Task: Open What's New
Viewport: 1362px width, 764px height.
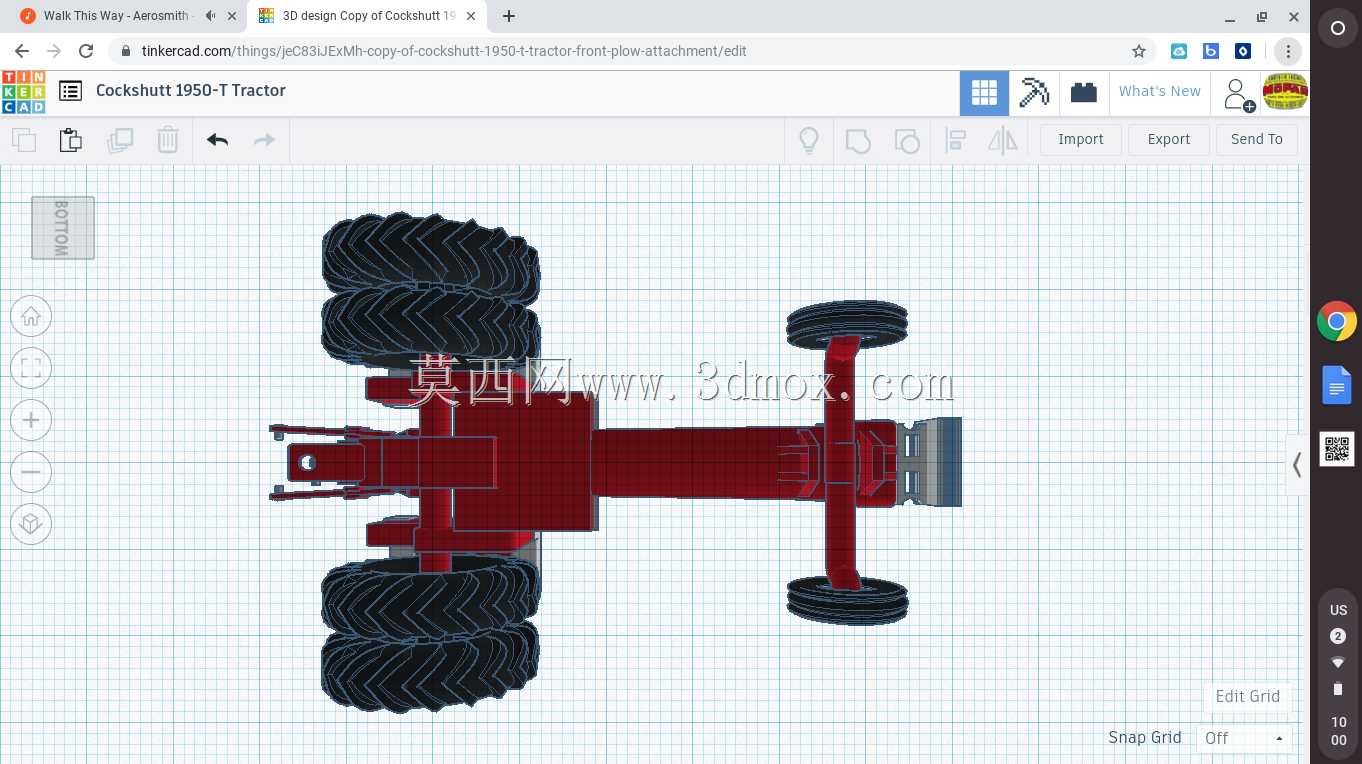Action: 1159,91
